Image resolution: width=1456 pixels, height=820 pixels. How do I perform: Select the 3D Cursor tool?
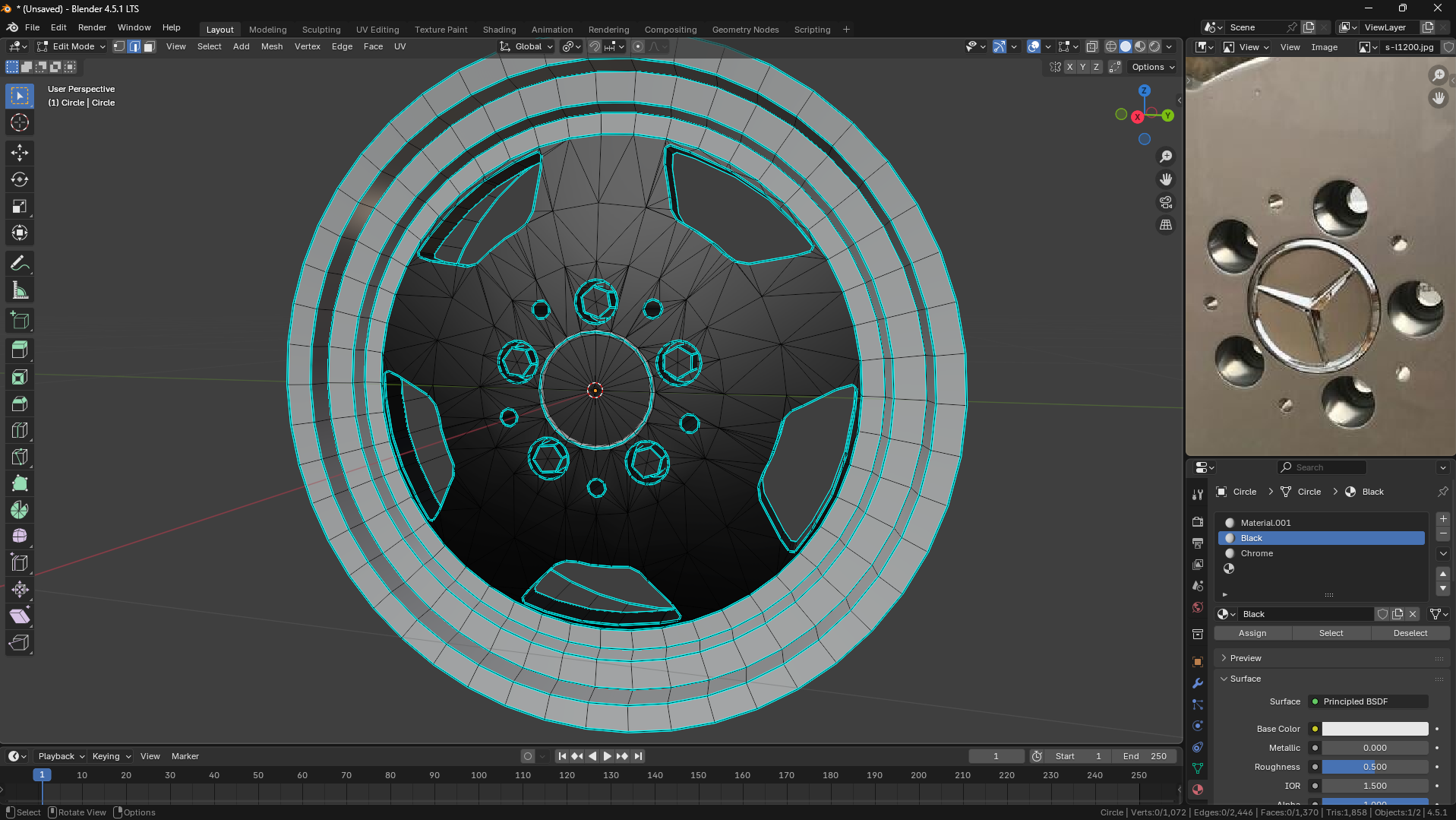(x=20, y=122)
